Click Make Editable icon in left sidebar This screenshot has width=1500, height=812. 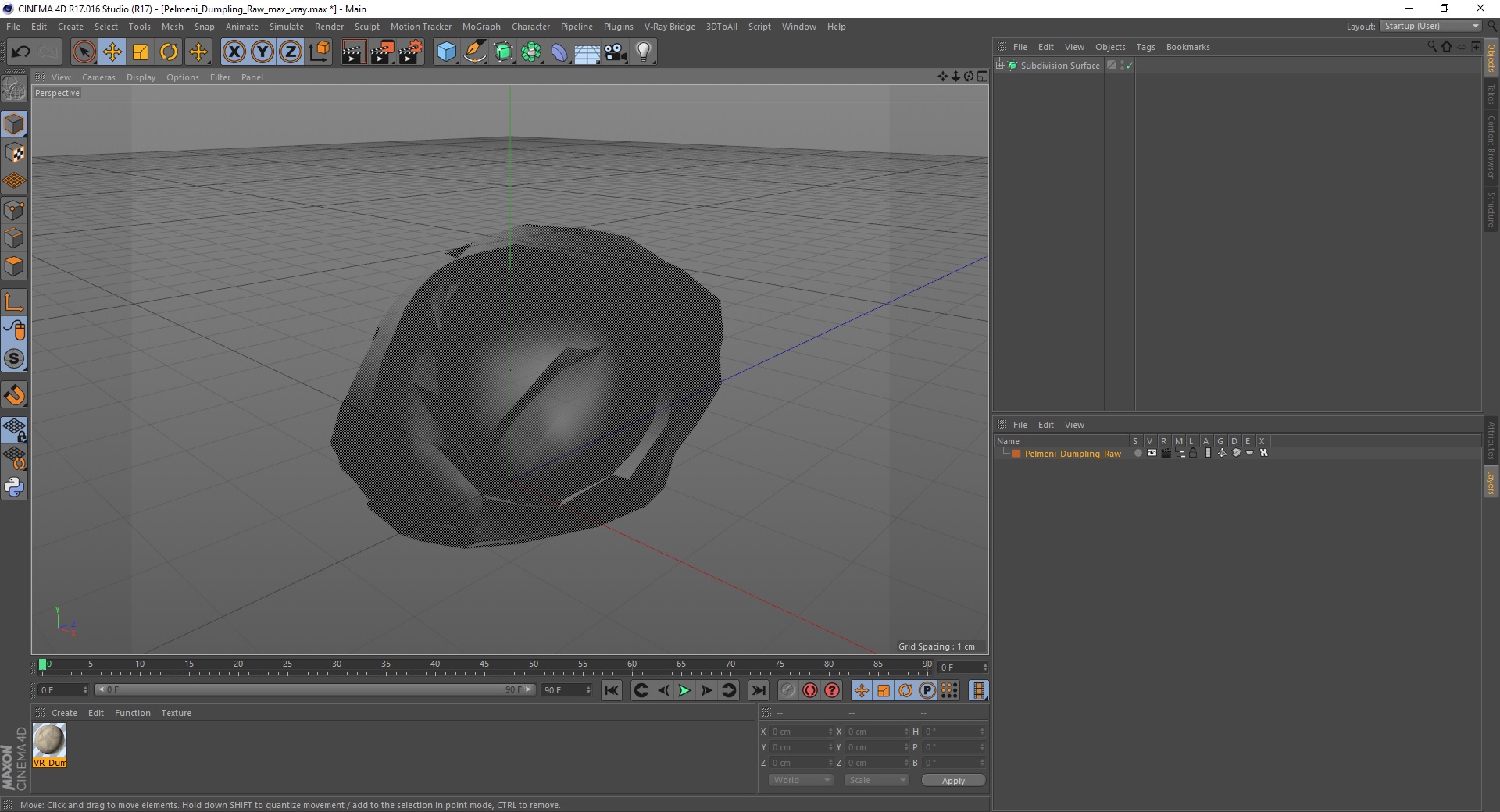click(x=14, y=89)
